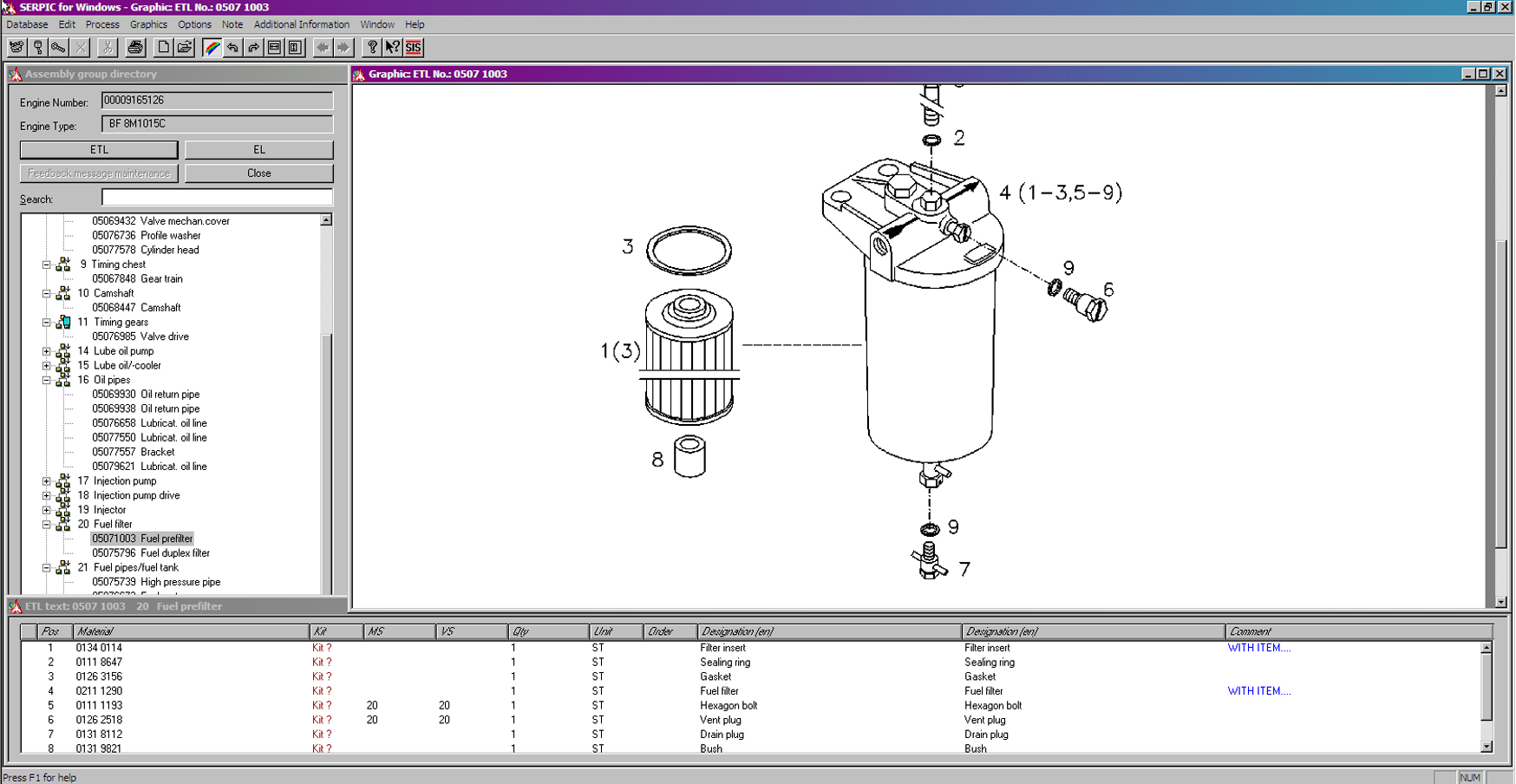The image size is (1516, 784).
Task: Expand the 14 Lube oil pump node
Action: coord(47,351)
